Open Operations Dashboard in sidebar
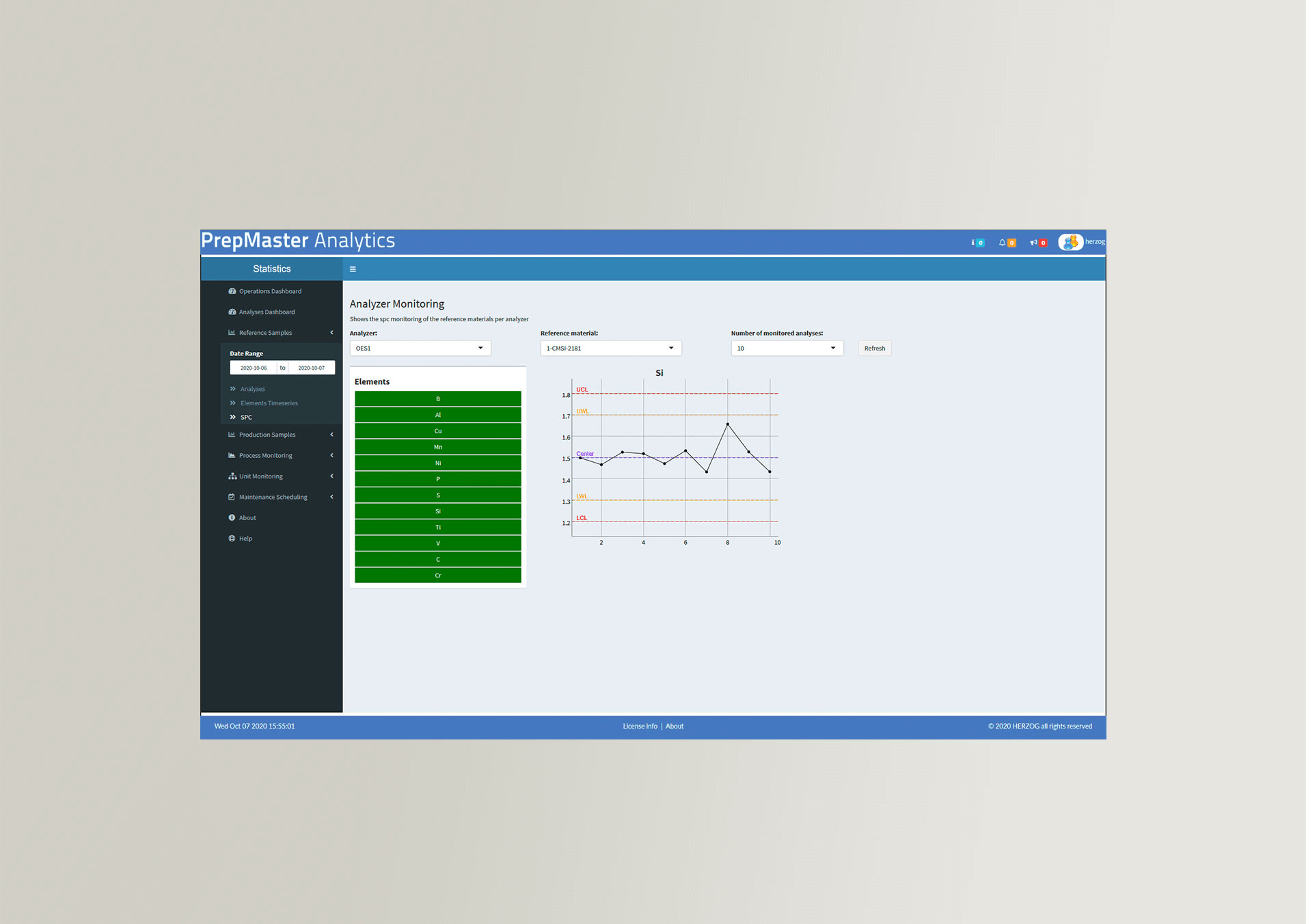Screen dimensions: 1306x924 pos(270,291)
